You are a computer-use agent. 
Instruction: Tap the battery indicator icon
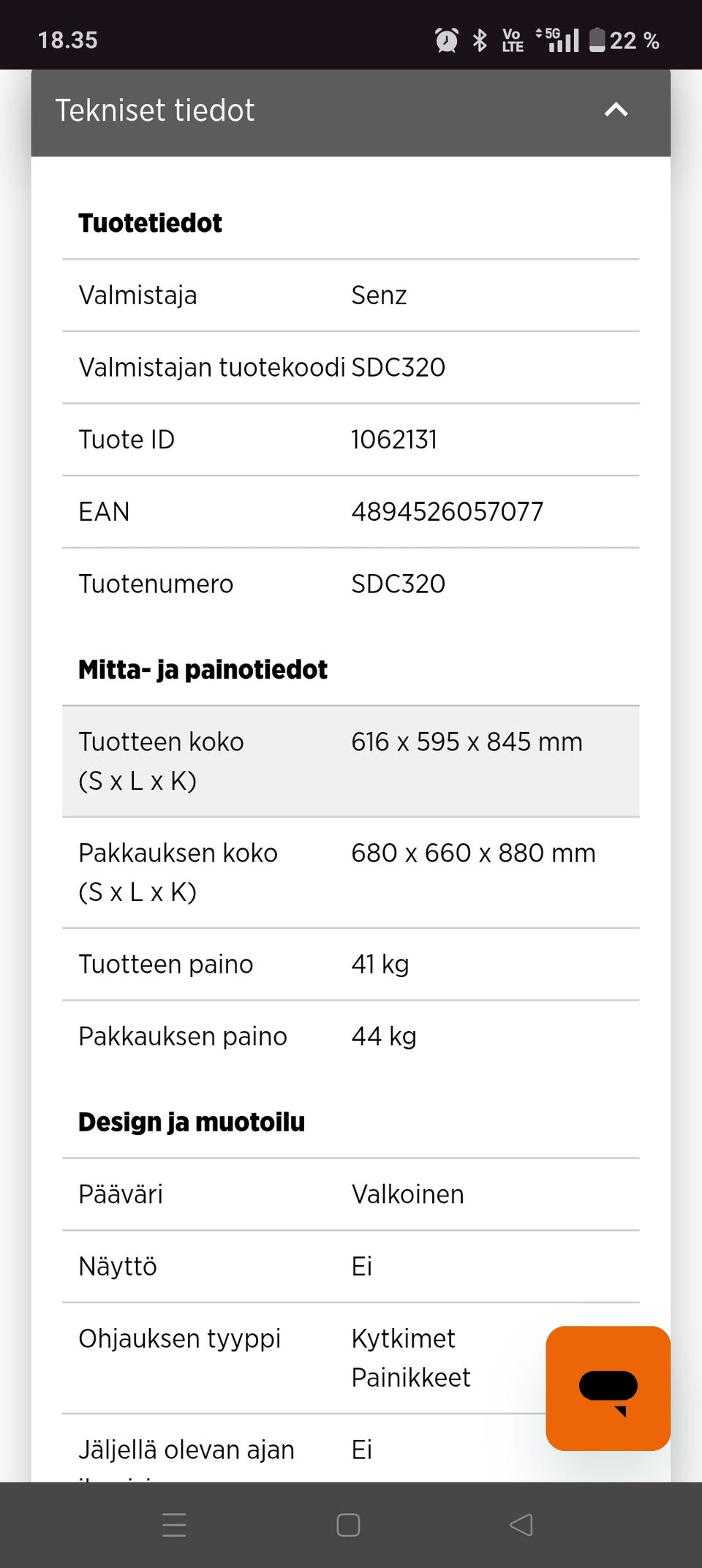pos(597,40)
